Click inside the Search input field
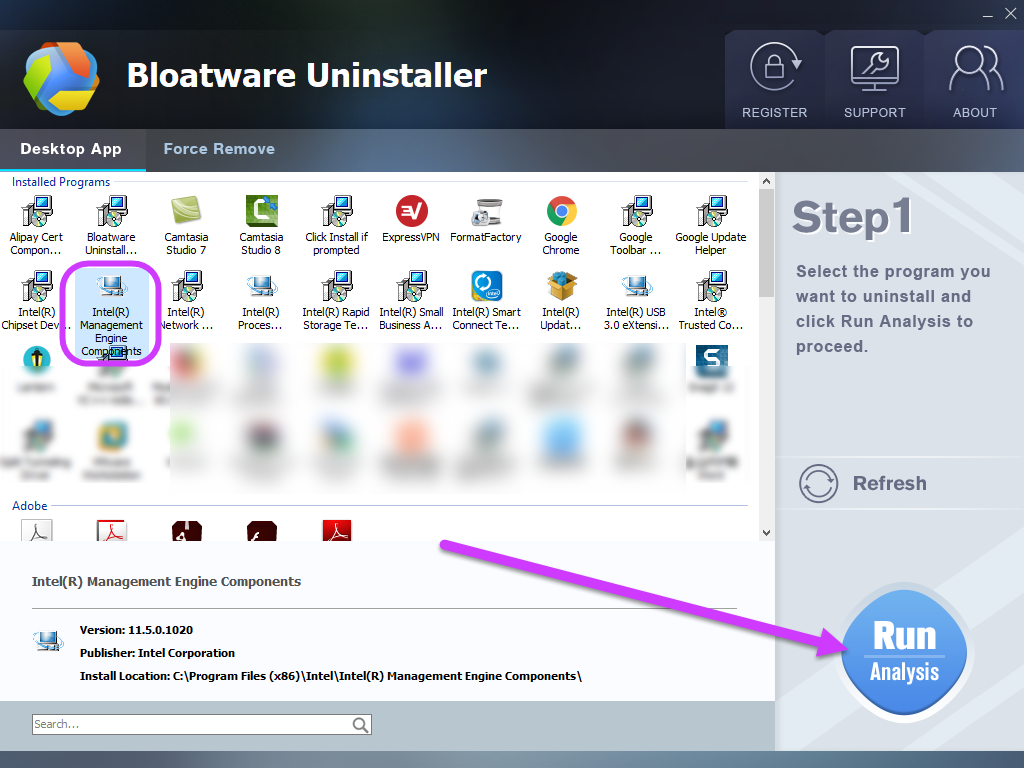Screen dimensions: 1024x768 click(180, 724)
